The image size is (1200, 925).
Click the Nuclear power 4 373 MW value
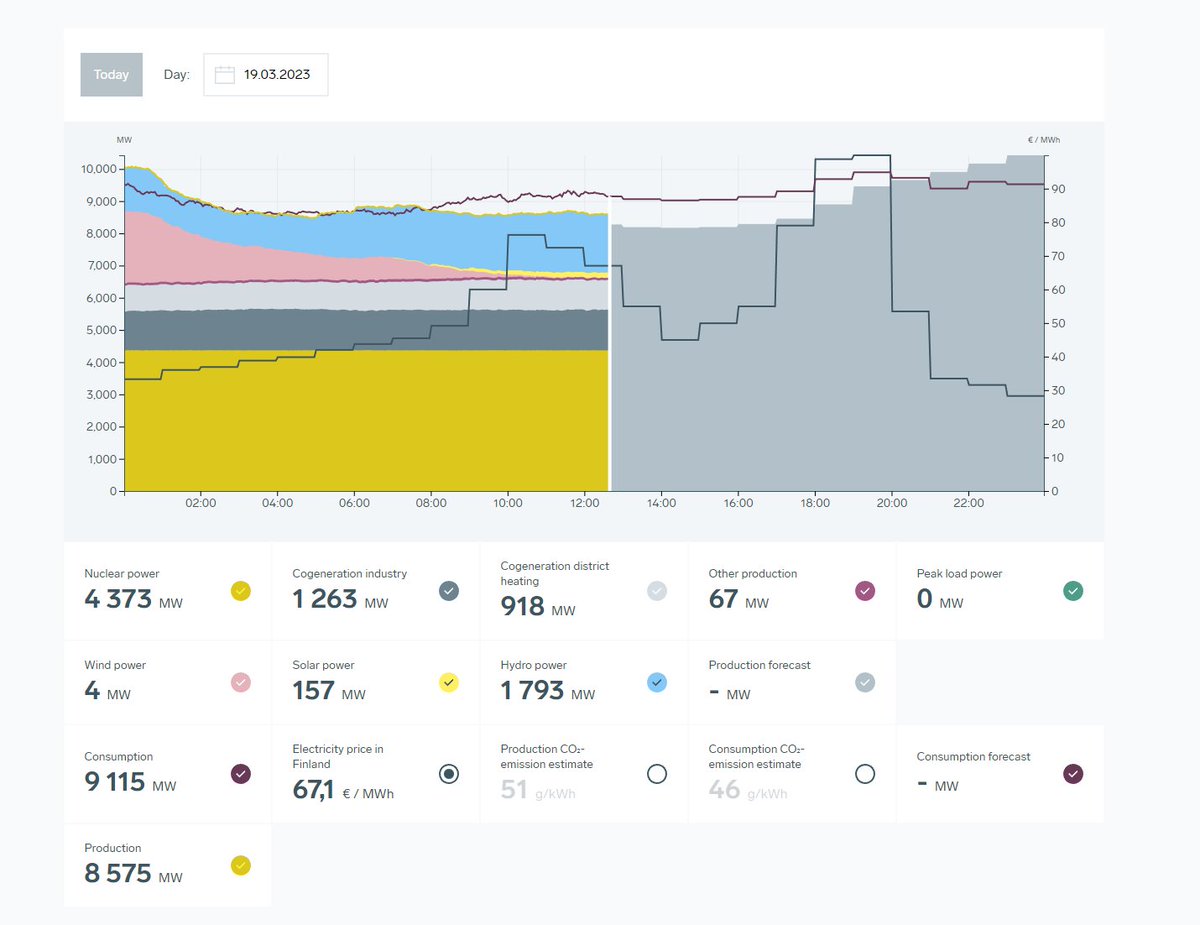pyautogui.click(x=133, y=599)
